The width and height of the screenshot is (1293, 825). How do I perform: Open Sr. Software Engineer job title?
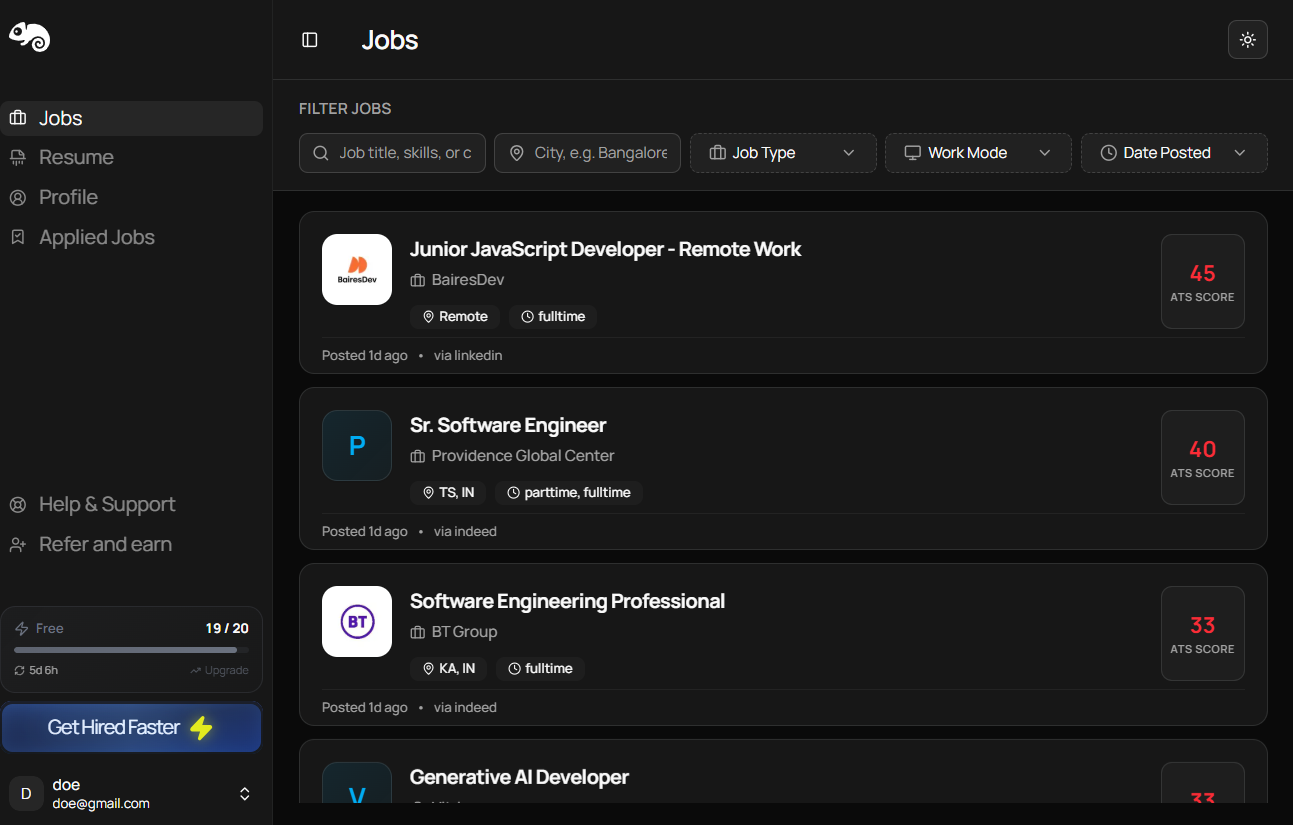coord(508,425)
